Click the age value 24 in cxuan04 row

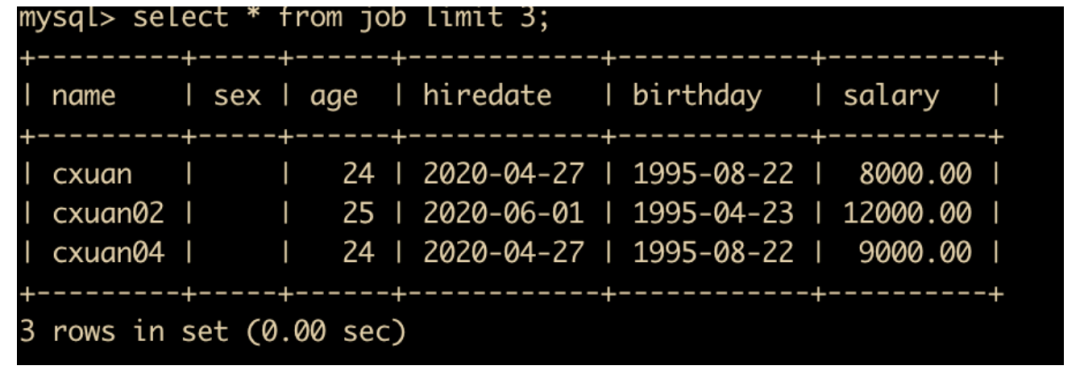point(358,253)
